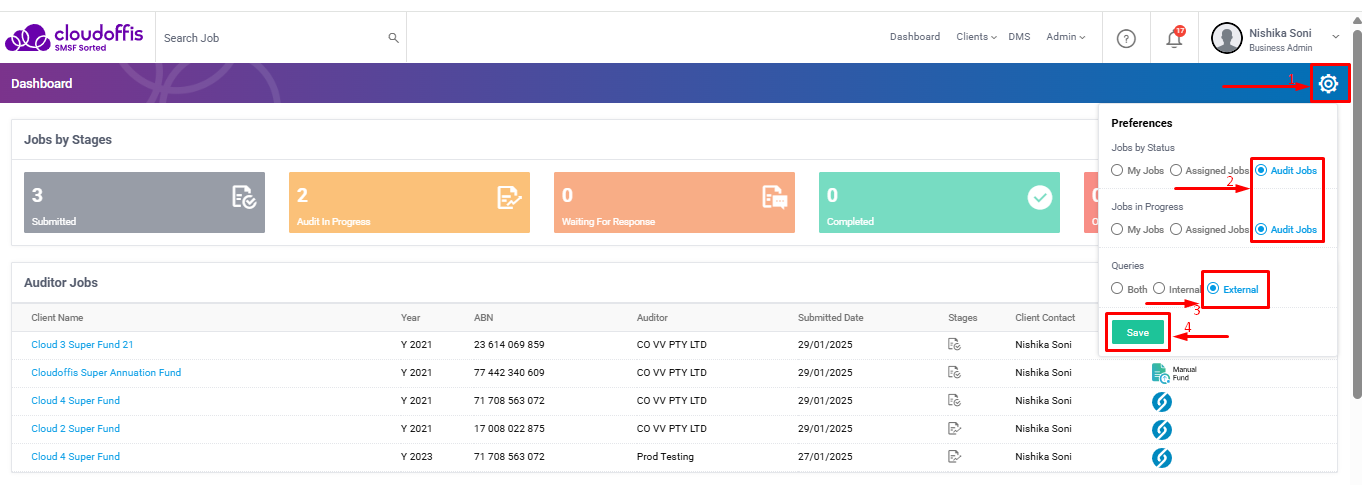Click the Y 2023 year cell

coord(416,457)
